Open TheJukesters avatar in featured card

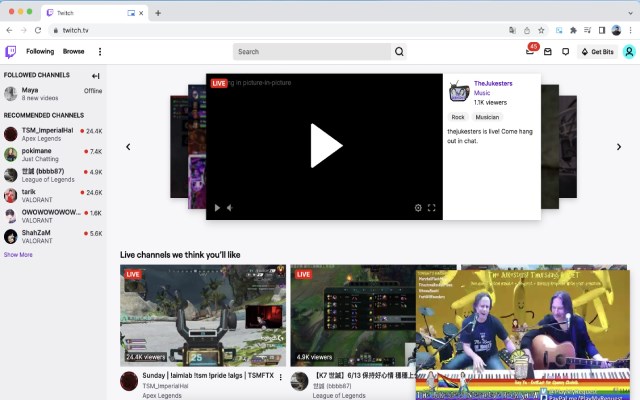click(x=459, y=91)
